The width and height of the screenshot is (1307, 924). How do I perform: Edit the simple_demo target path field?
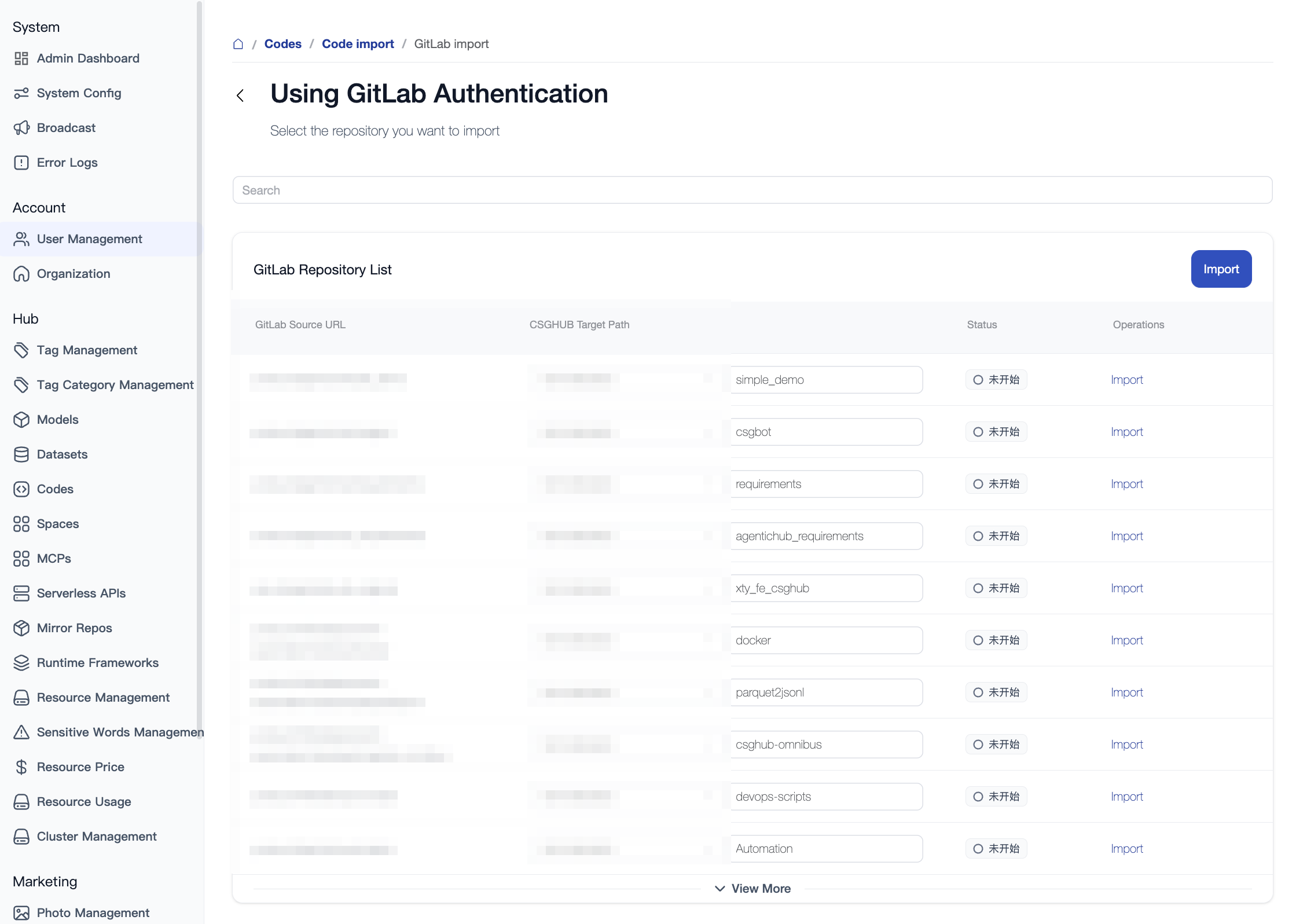tap(826, 380)
